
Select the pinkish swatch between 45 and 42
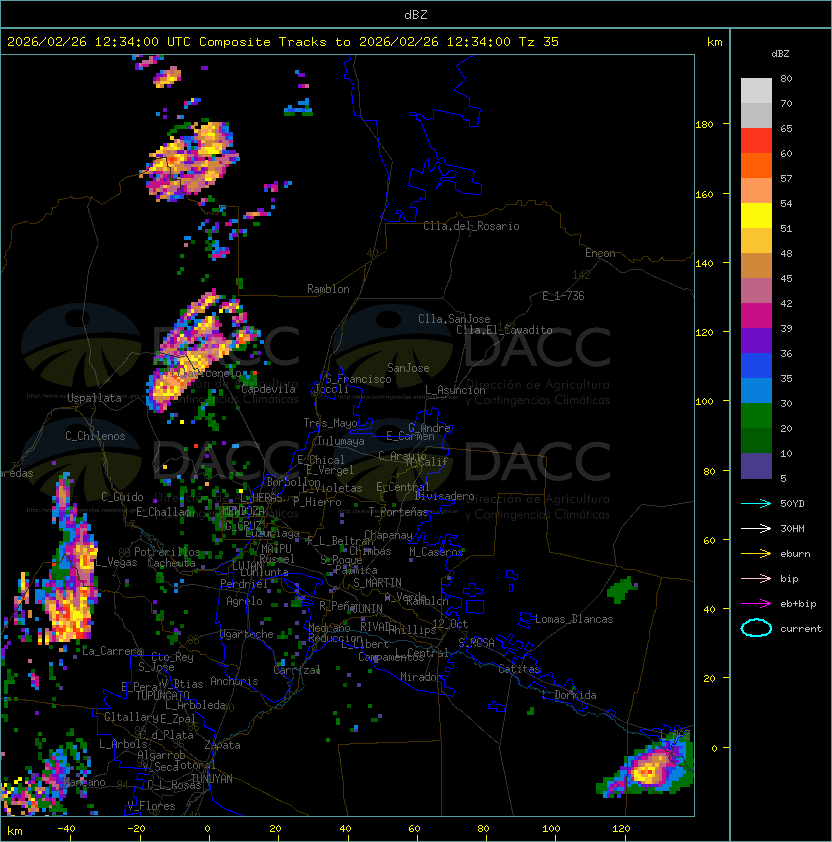click(x=756, y=291)
